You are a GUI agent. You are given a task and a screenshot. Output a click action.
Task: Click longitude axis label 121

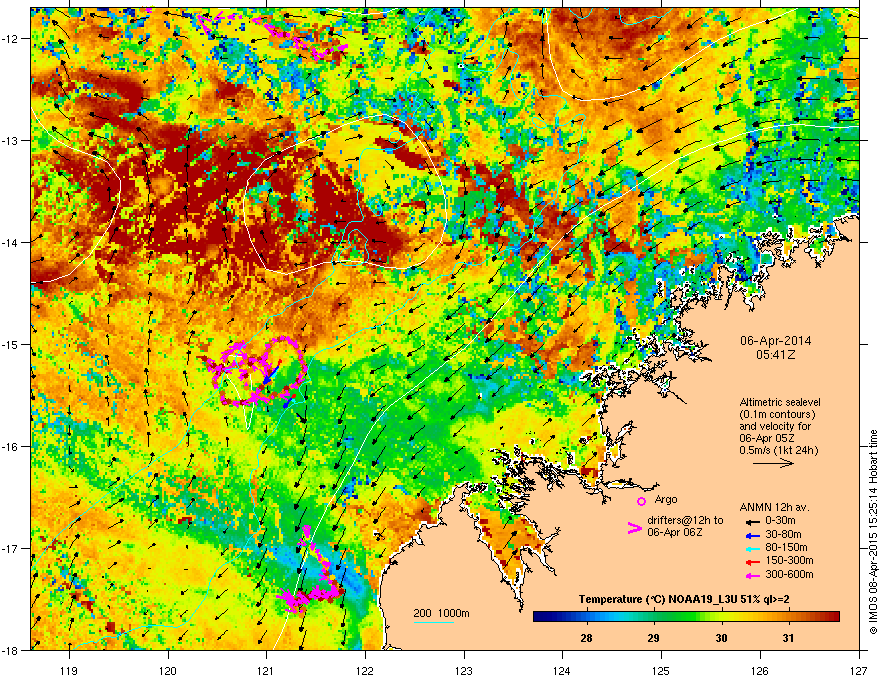coord(266,670)
